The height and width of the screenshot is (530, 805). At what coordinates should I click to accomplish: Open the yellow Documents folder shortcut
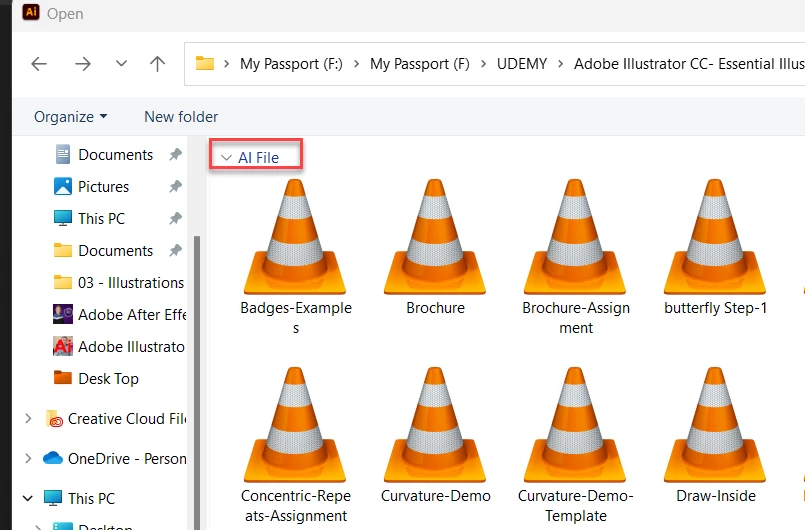pos(116,251)
